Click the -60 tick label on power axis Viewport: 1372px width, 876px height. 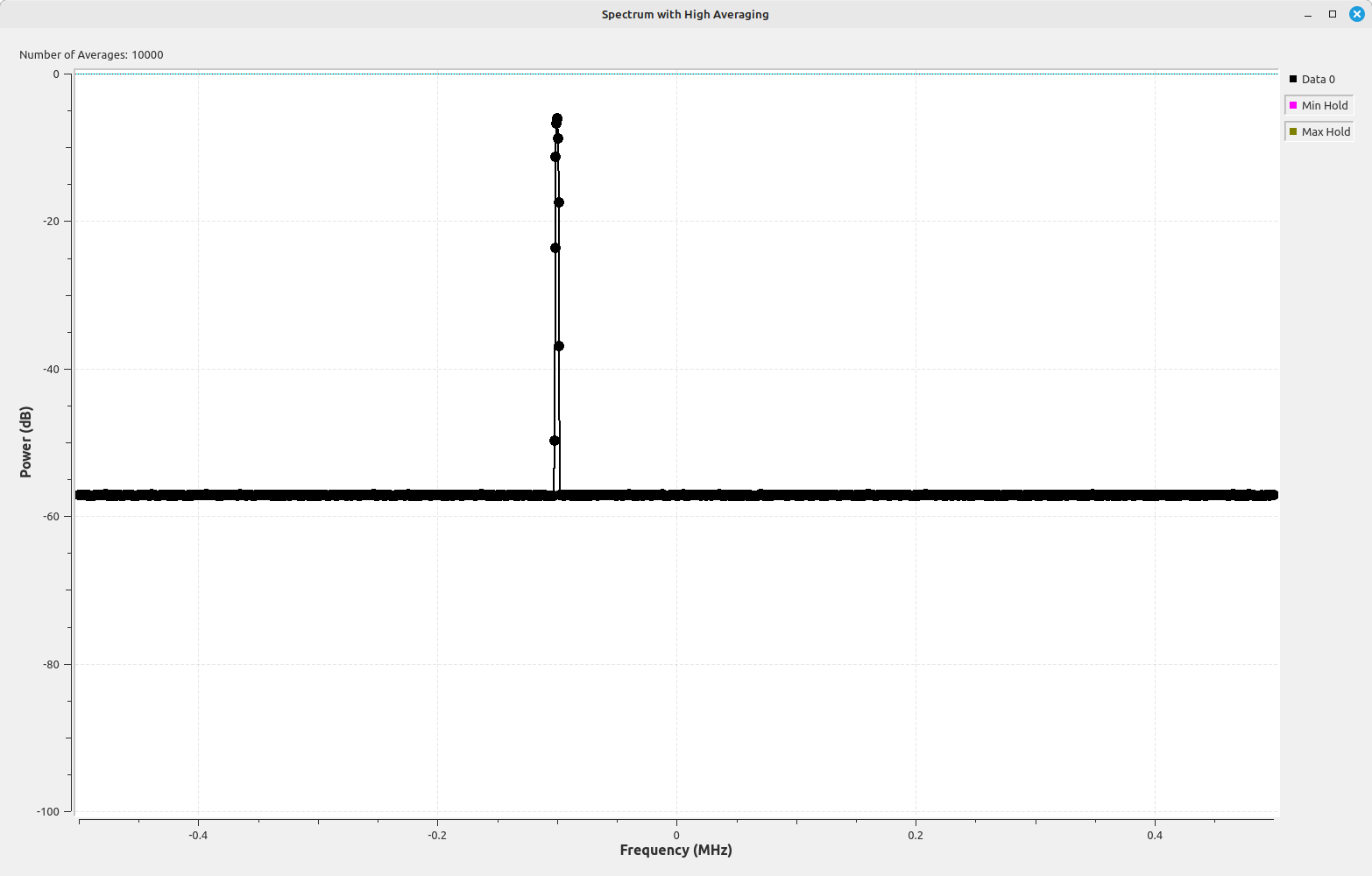click(x=51, y=517)
